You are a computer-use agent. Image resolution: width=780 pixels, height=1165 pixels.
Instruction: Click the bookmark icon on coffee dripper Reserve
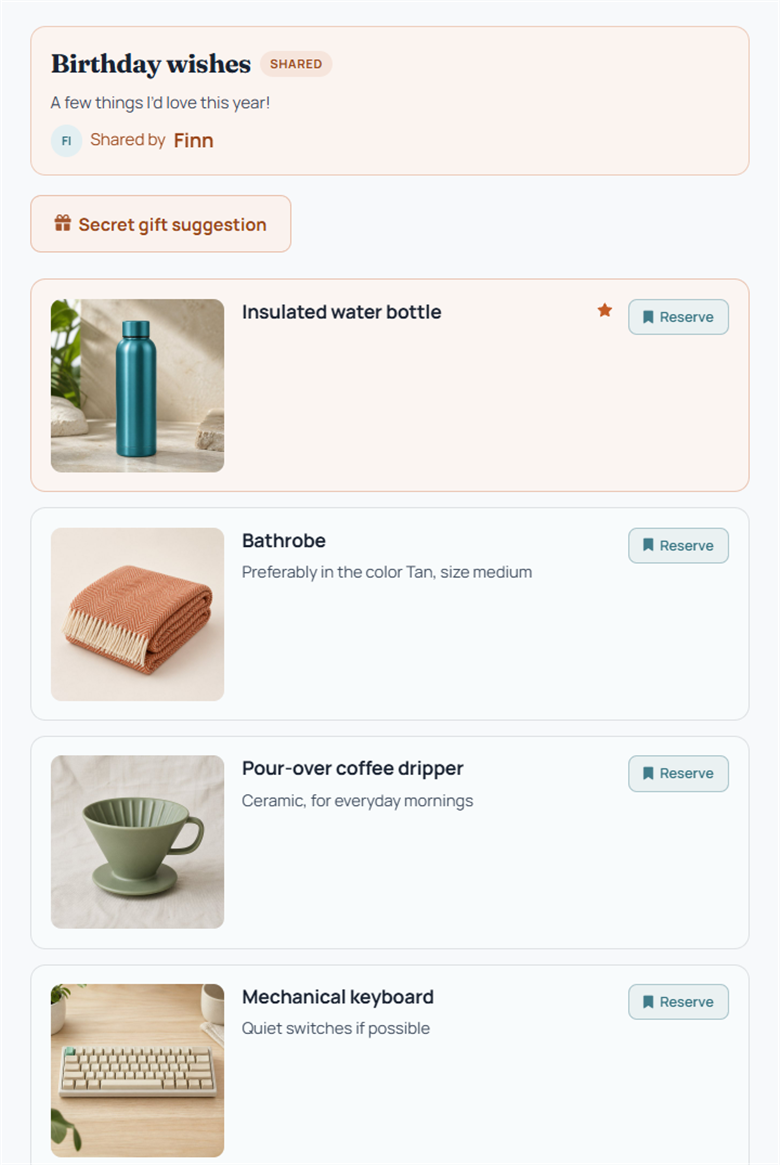[648, 773]
